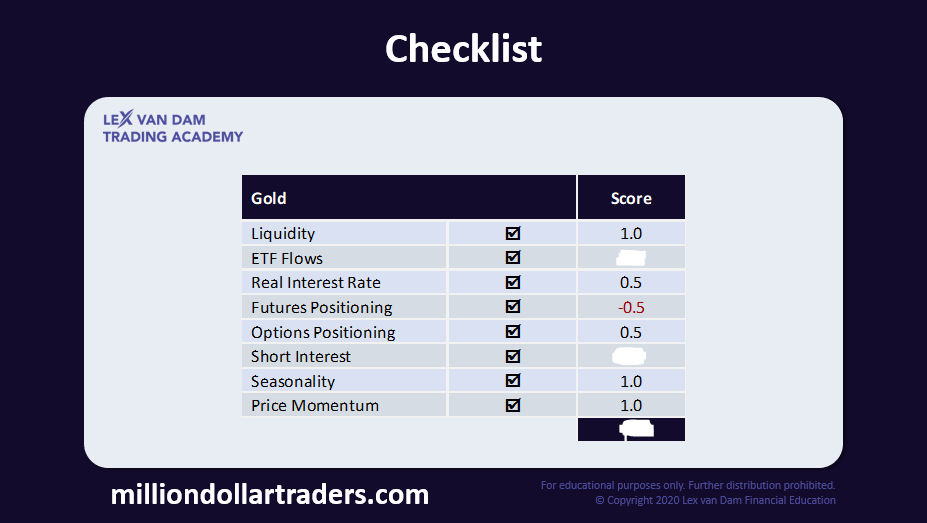Screen dimensions: 927x523
Task: Click the Seasonality checkbox
Action: (513, 381)
